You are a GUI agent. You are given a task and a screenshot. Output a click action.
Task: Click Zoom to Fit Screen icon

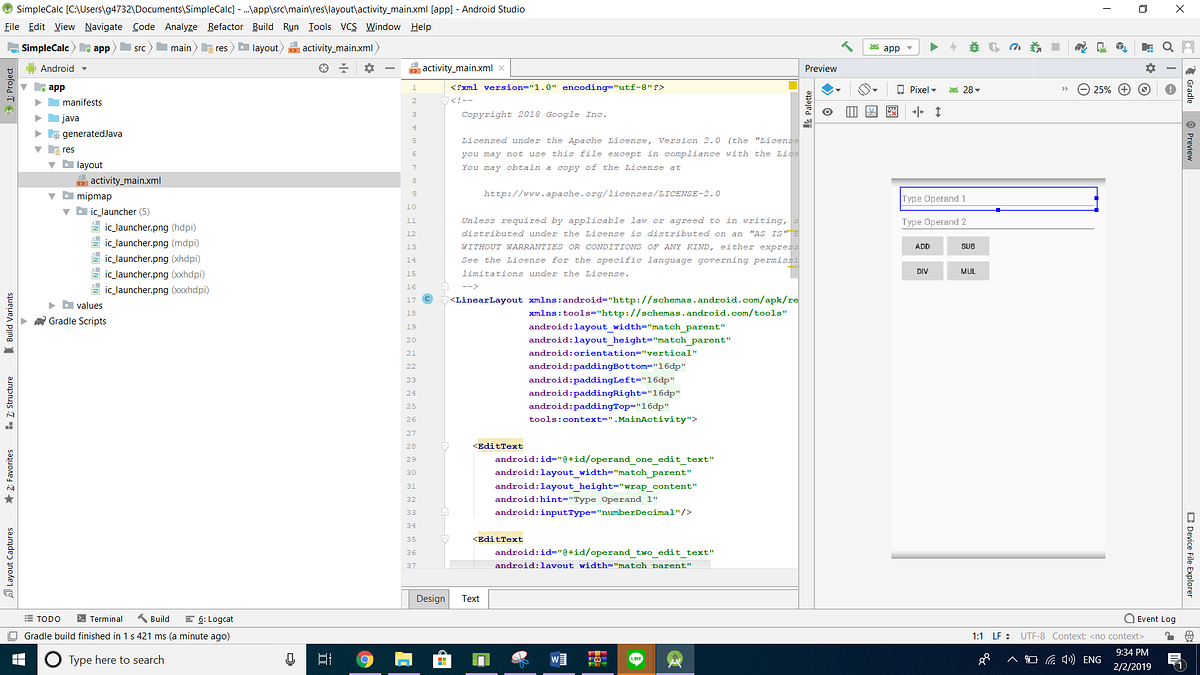(1144, 89)
